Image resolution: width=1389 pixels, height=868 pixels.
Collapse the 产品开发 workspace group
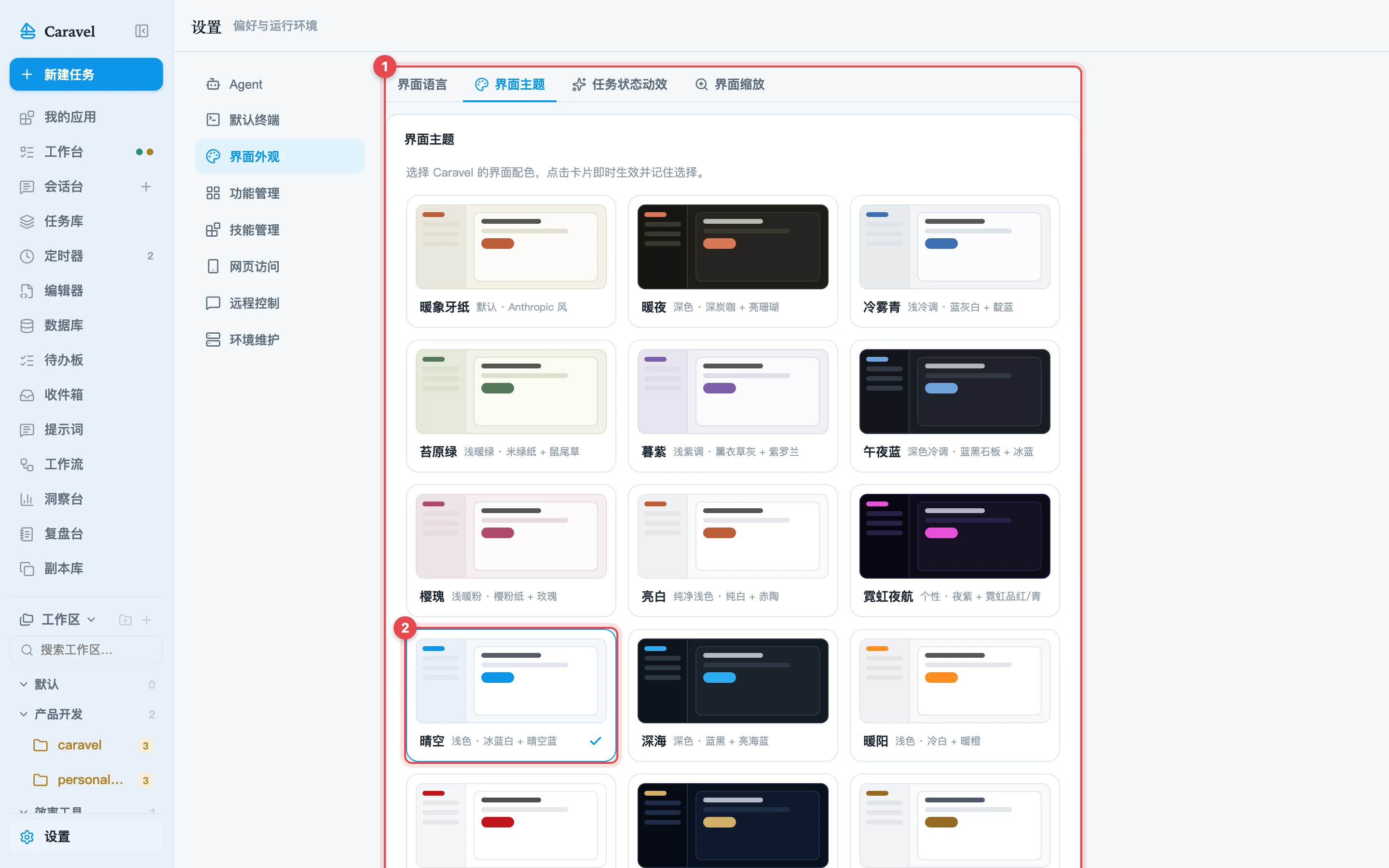click(x=24, y=714)
